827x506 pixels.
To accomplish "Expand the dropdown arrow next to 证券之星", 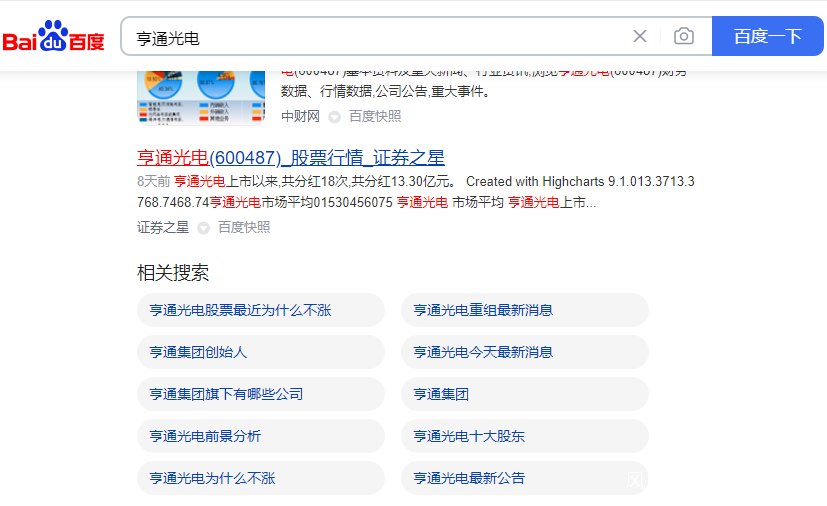I will point(204,228).
